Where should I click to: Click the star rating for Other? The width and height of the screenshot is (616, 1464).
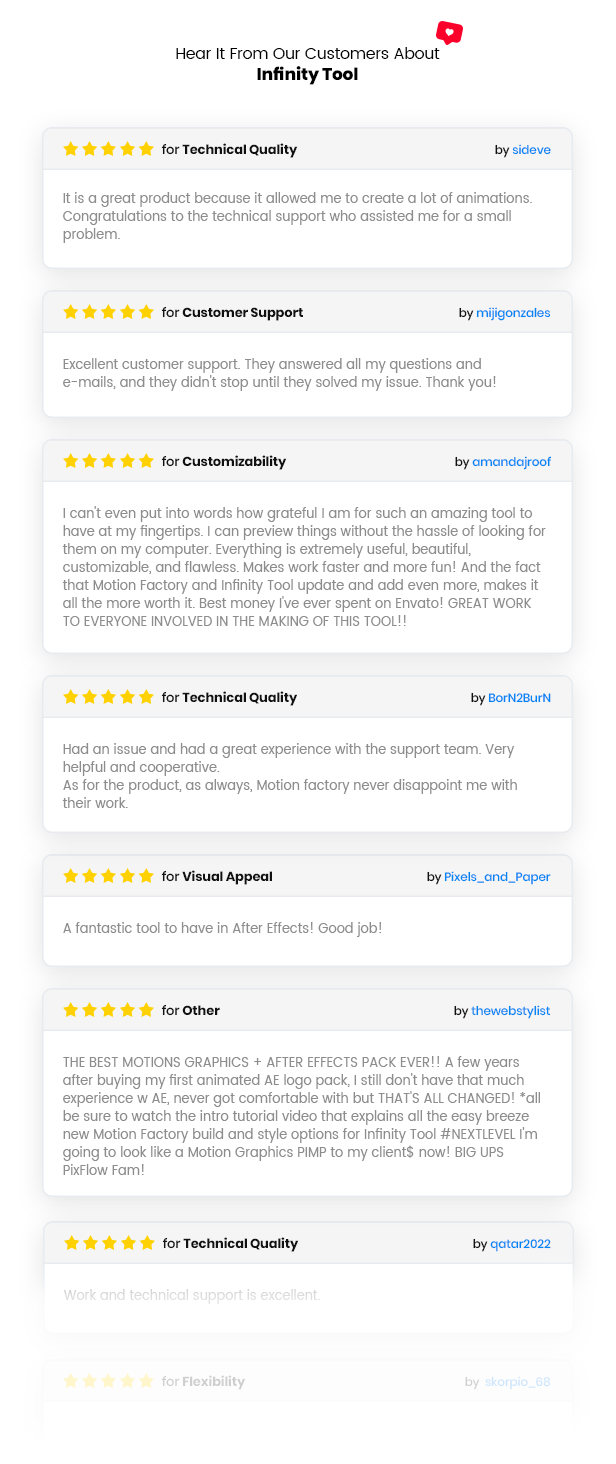click(x=109, y=1010)
